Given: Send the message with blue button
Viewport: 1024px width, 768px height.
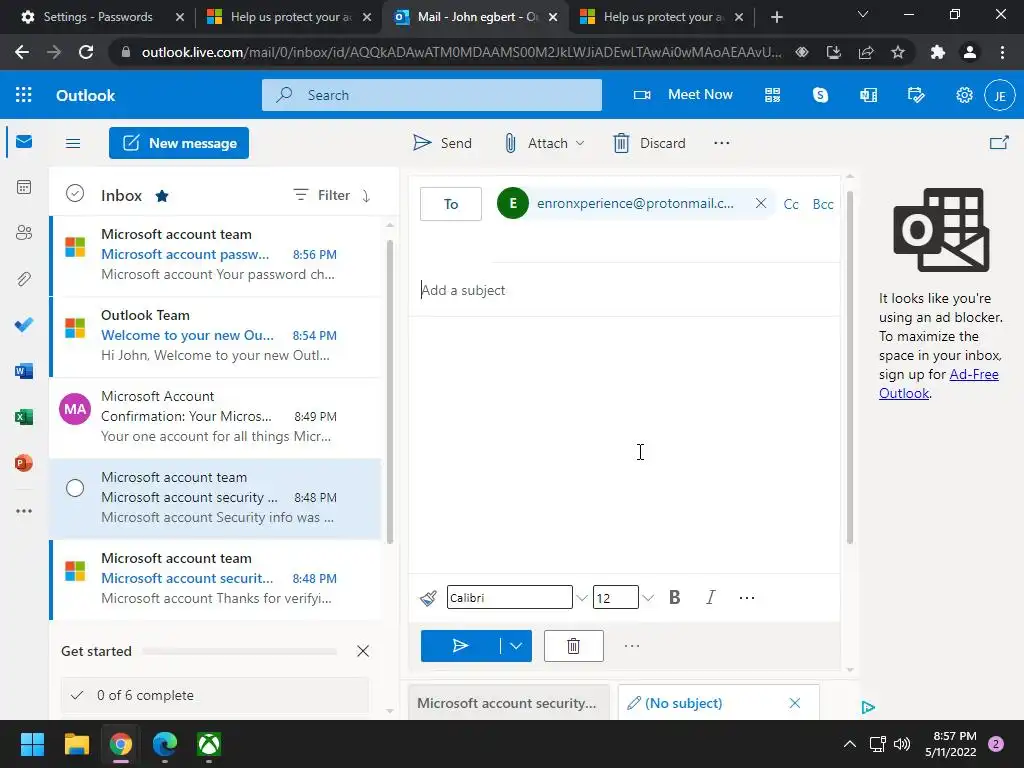Looking at the screenshot, I should [460, 646].
